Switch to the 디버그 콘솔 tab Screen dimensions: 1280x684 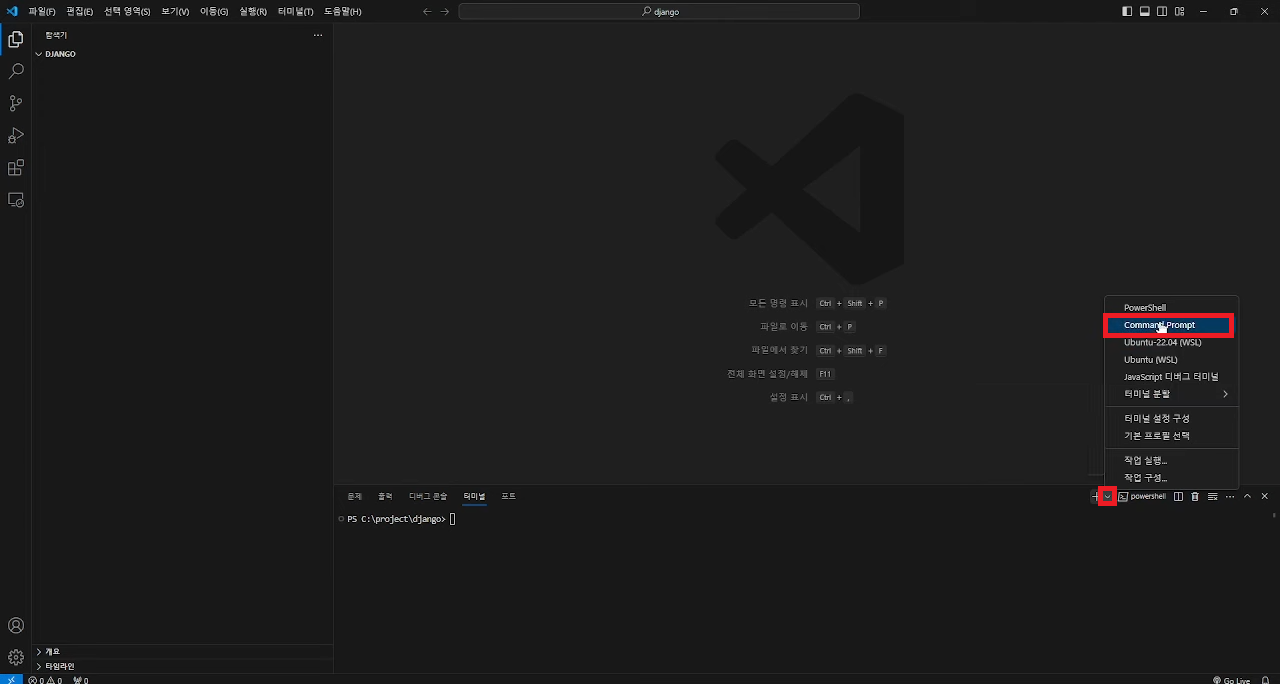(428, 496)
